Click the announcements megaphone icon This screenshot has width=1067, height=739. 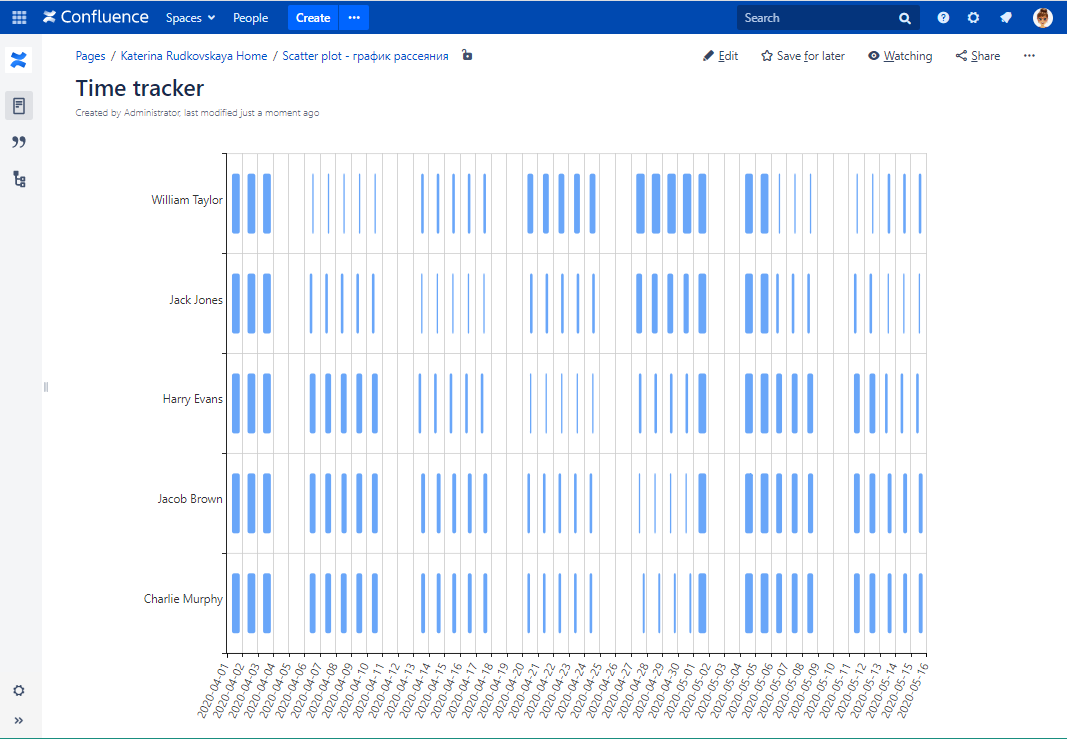click(x=1004, y=17)
